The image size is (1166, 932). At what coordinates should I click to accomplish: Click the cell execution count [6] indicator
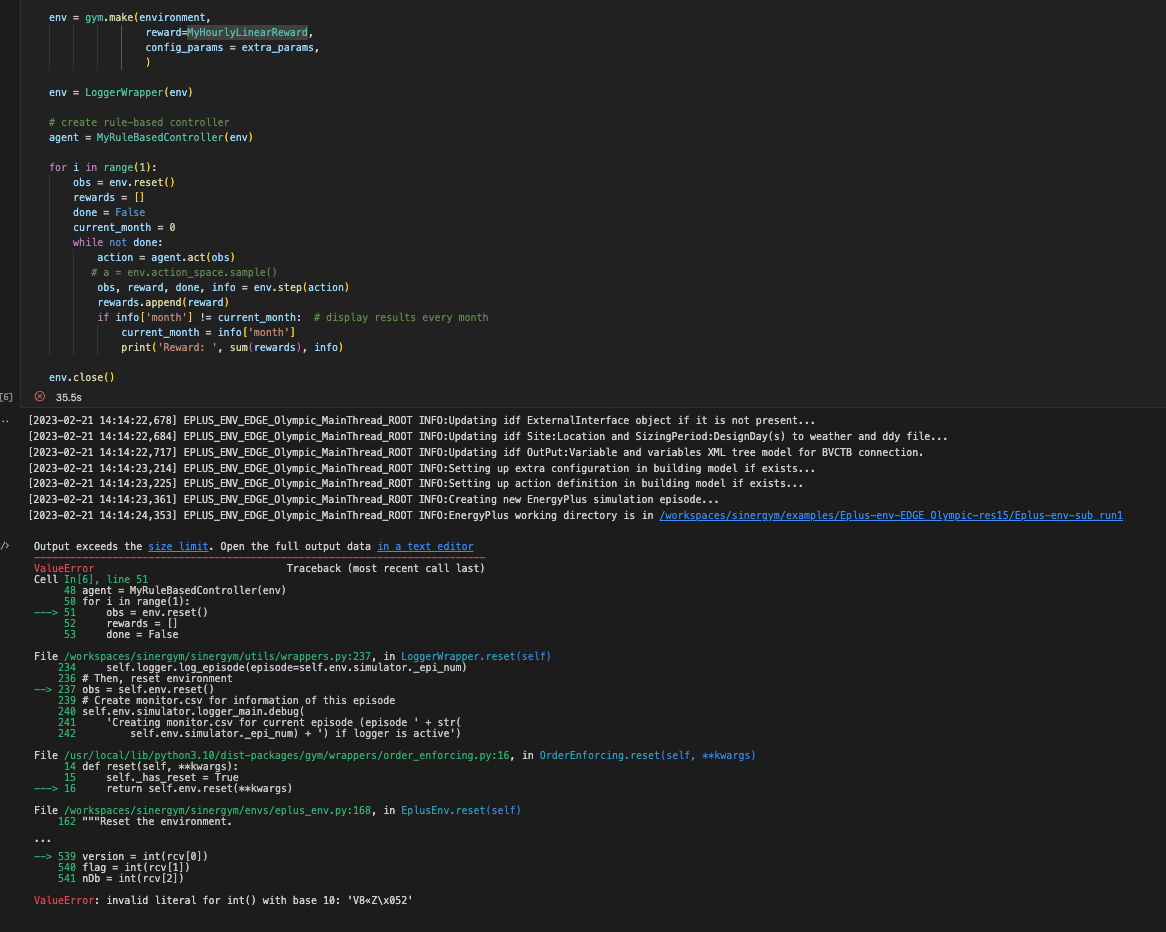[x=7, y=396]
